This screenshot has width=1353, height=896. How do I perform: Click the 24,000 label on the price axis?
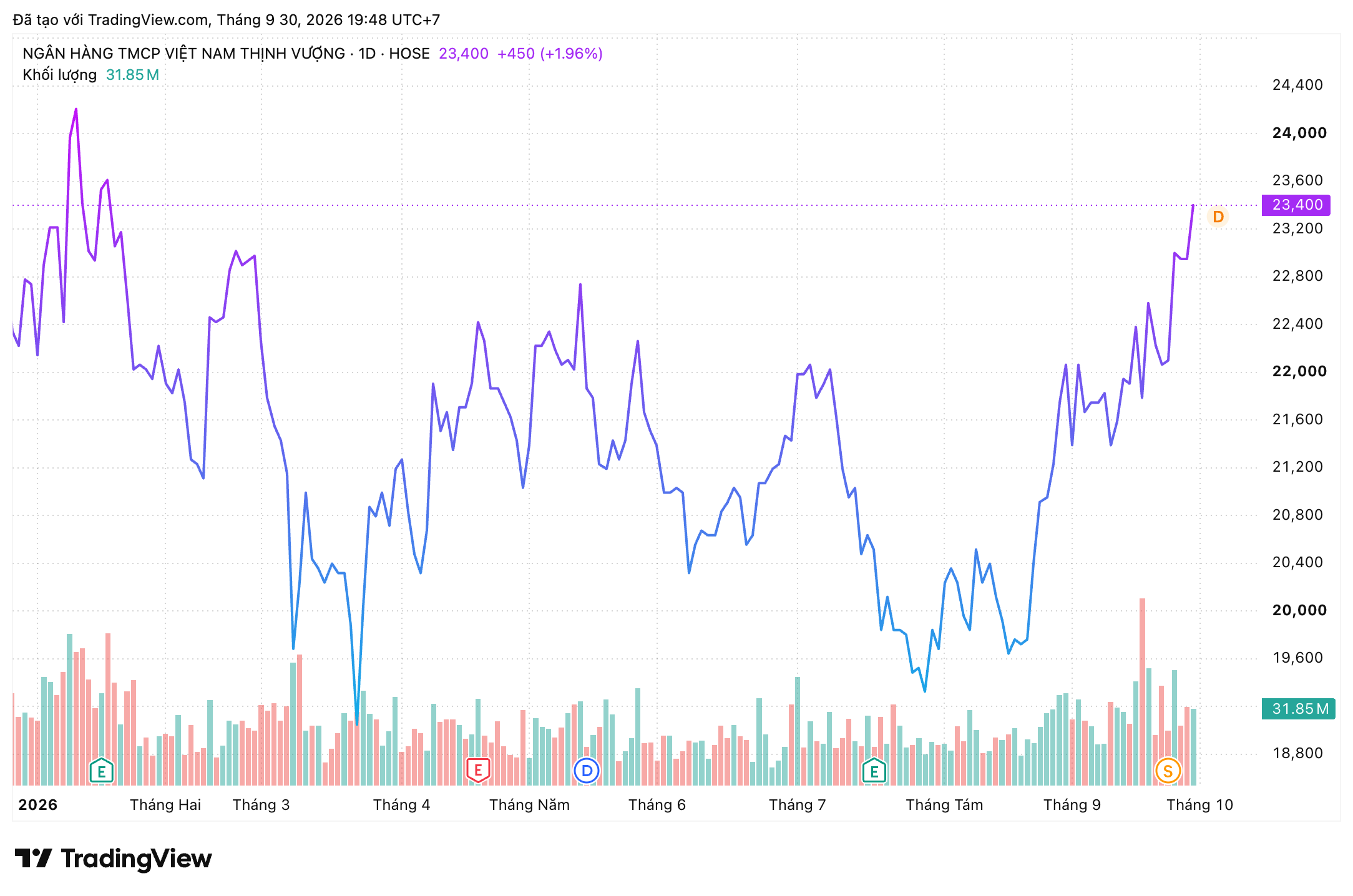pyautogui.click(x=1299, y=133)
